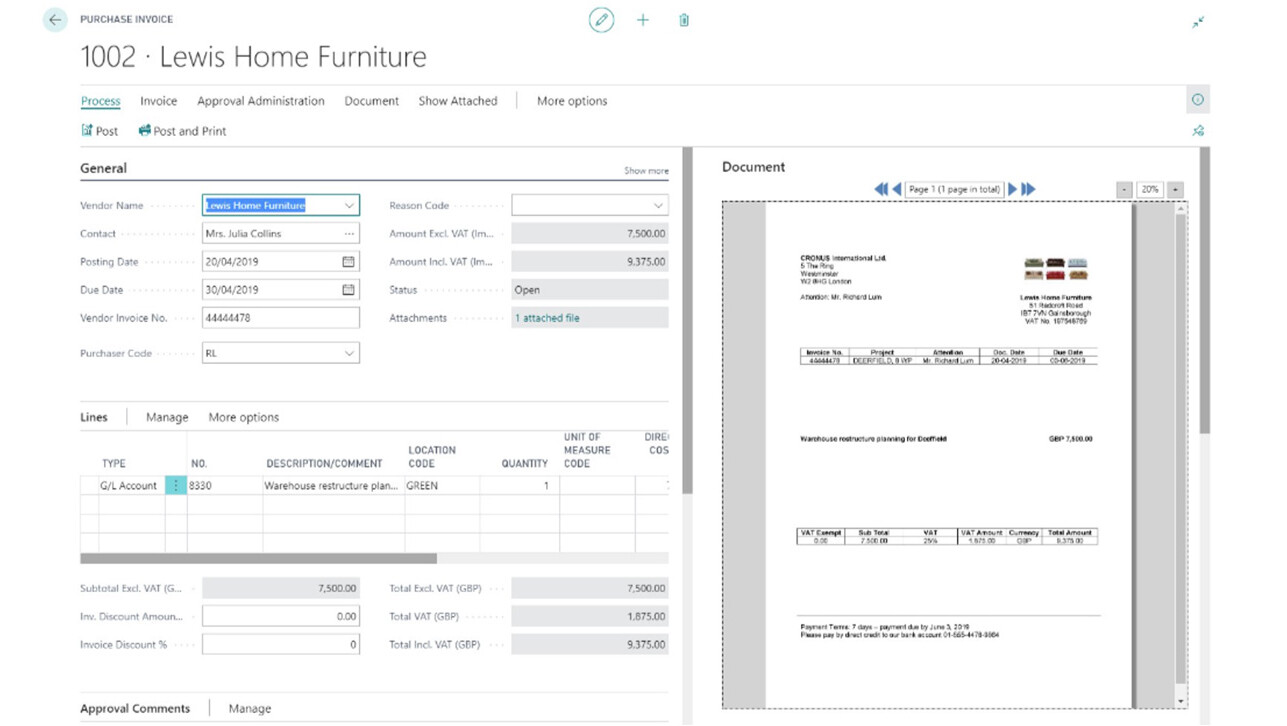This screenshot has width=1287, height=726.
Task: Delete invoice using trash icon
Action: pos(684,20)
